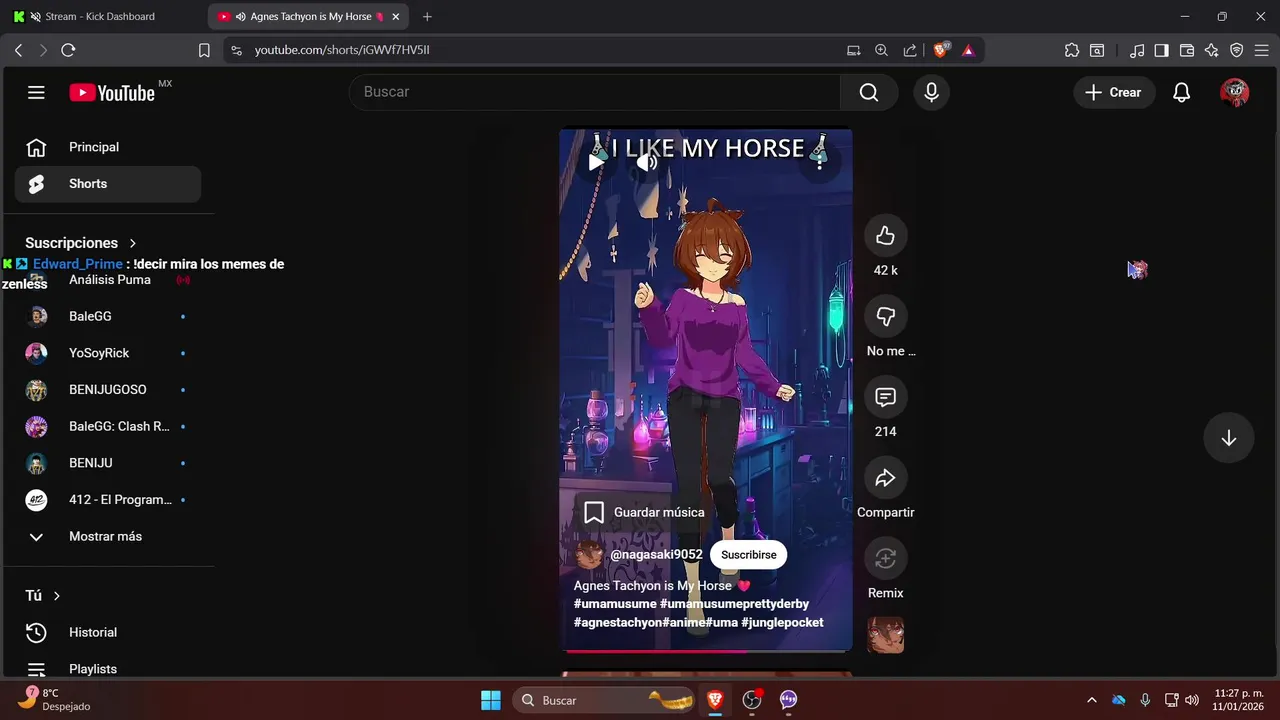Open BaleGG subscription channel
This screenshot has height=720, width=1280.
(108, 316)
